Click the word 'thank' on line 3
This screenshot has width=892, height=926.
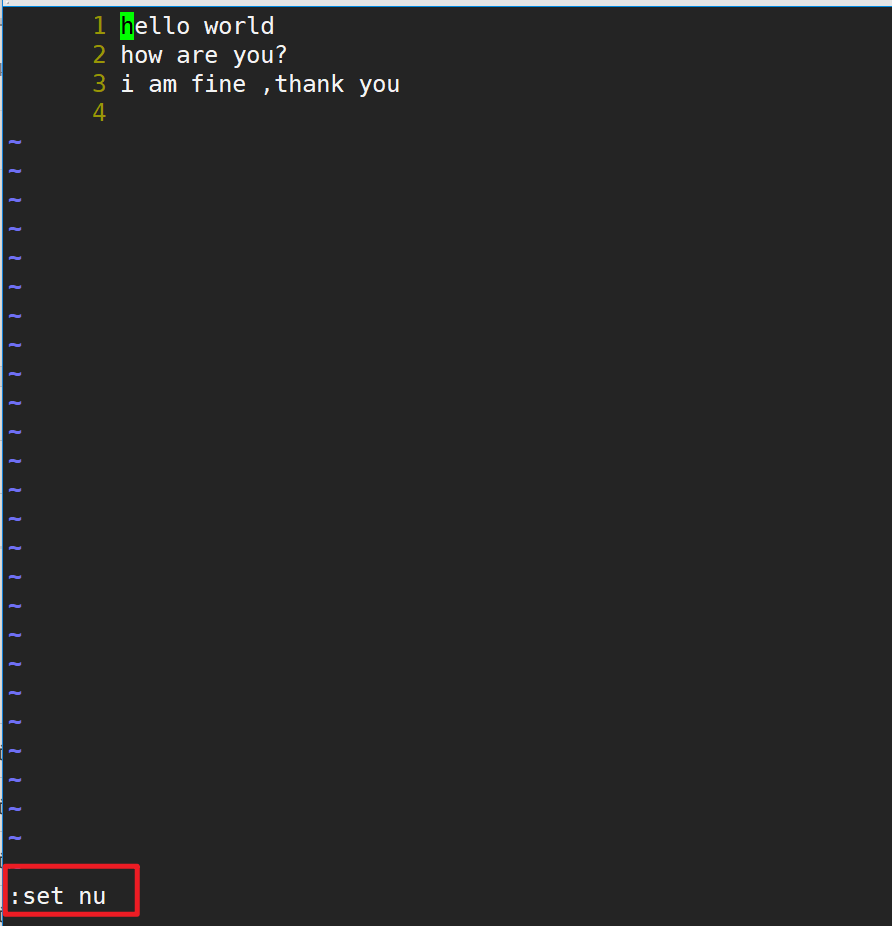pos(310,84)
